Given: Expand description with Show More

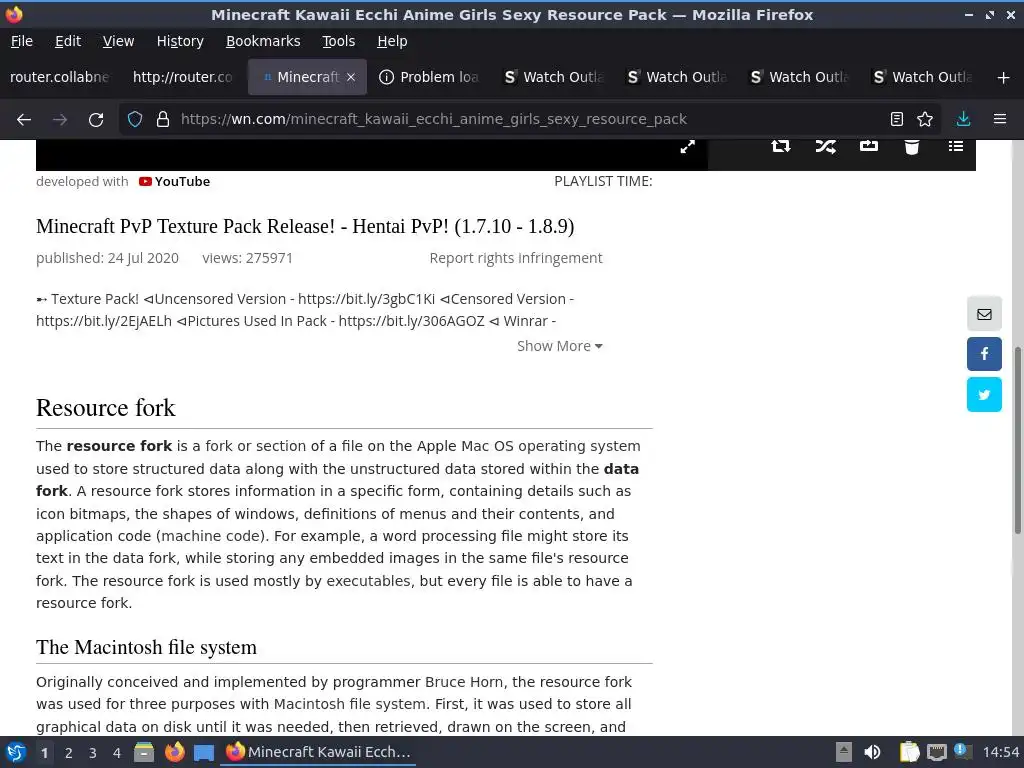Looking at the screenshot, I should click(x=560, y=346).
